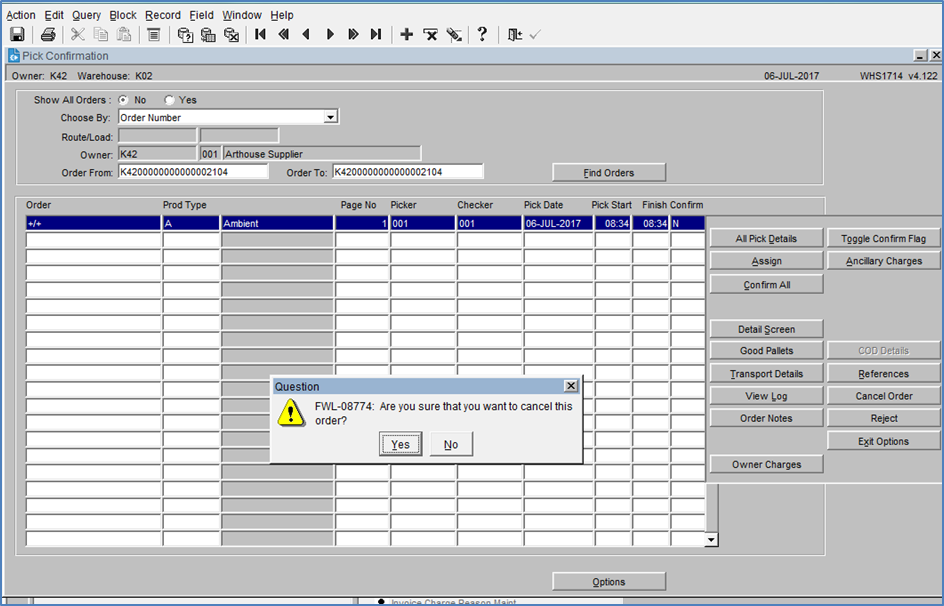Screen dimensions: 944x606
Task: Click the Choose By Order Number combo box
Action: click(x=228, y=117)
